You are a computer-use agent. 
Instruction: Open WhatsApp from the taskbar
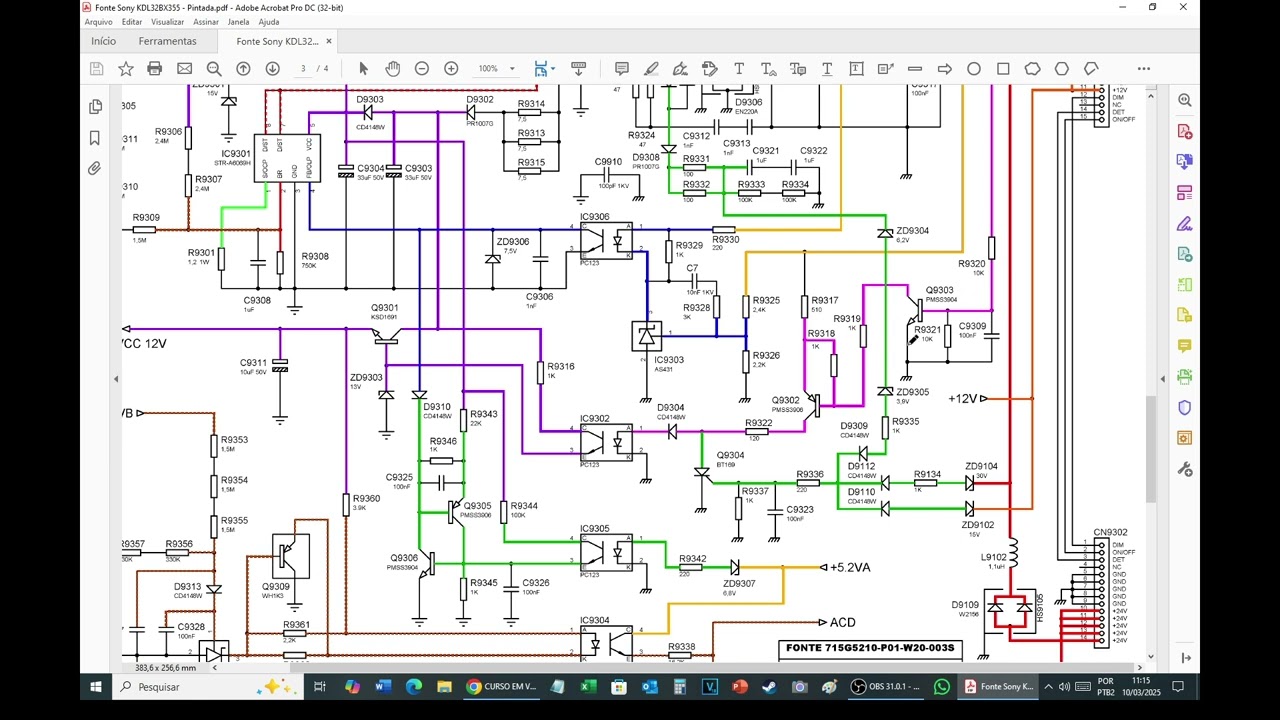942,687
